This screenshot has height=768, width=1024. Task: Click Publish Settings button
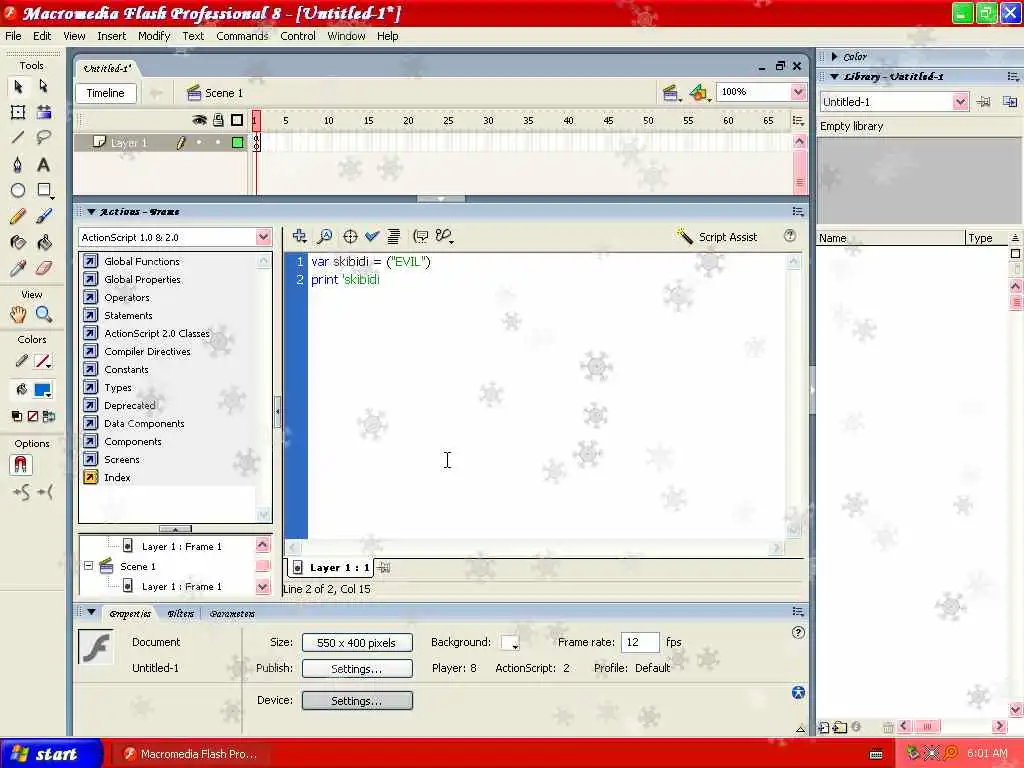coord(357,669)
